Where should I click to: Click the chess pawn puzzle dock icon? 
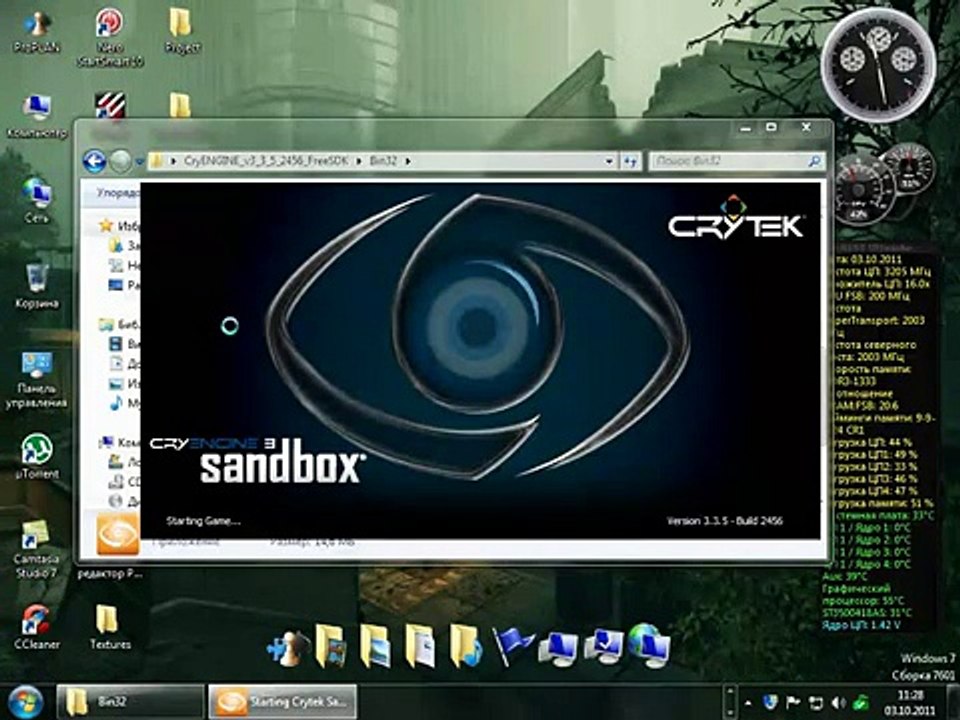[288, 649]
